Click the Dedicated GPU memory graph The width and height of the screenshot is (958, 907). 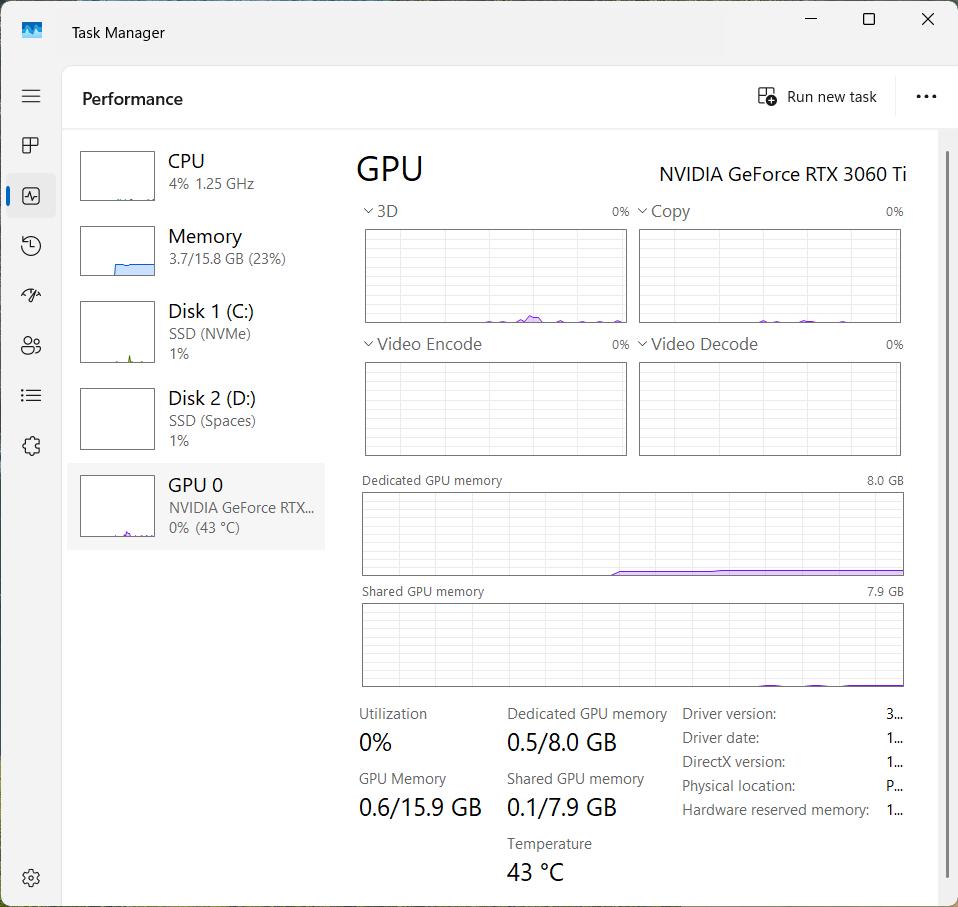pyautogui.click(x=633, y=534)
